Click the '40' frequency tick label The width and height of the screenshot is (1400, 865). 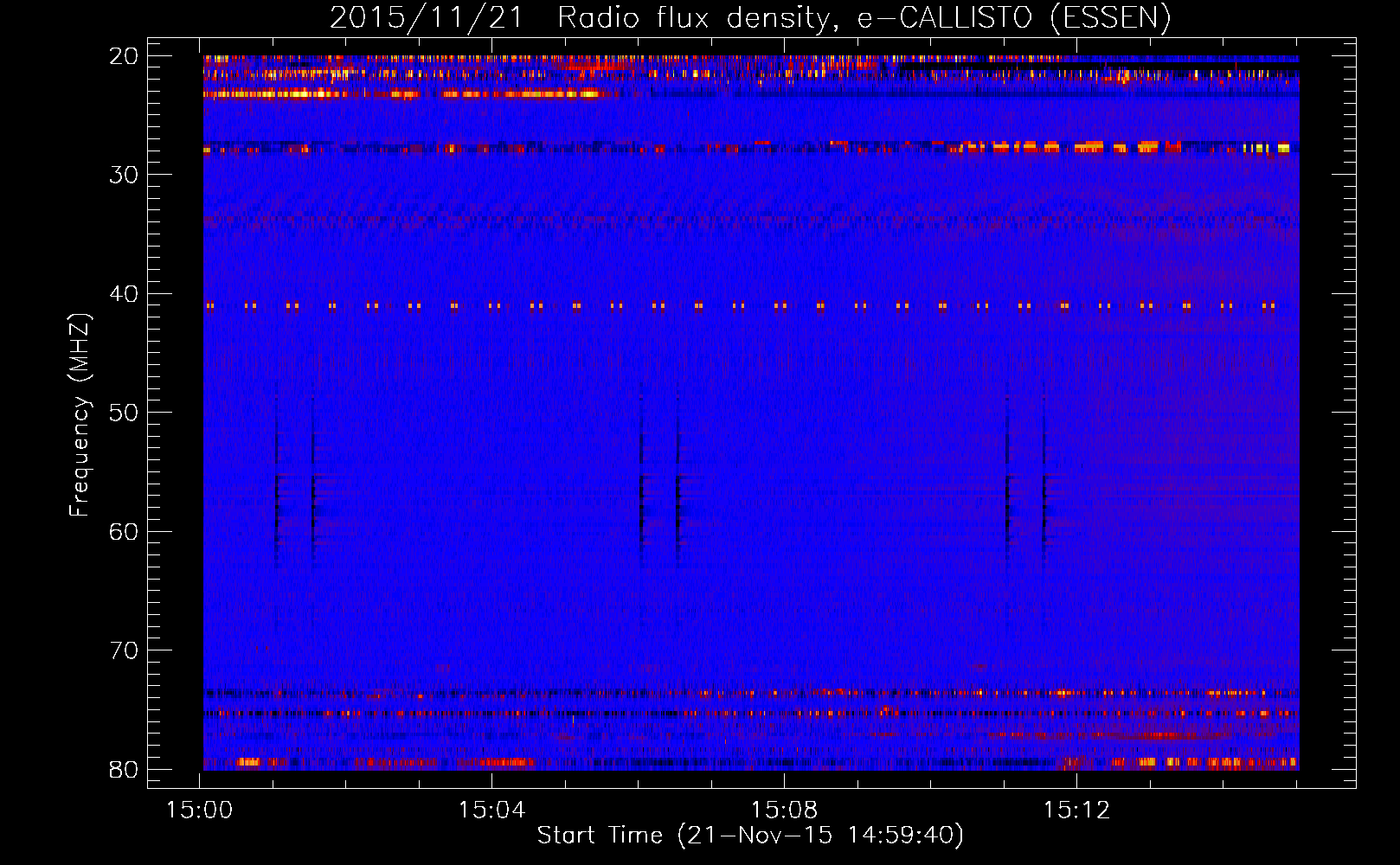[x=125, y=294]
